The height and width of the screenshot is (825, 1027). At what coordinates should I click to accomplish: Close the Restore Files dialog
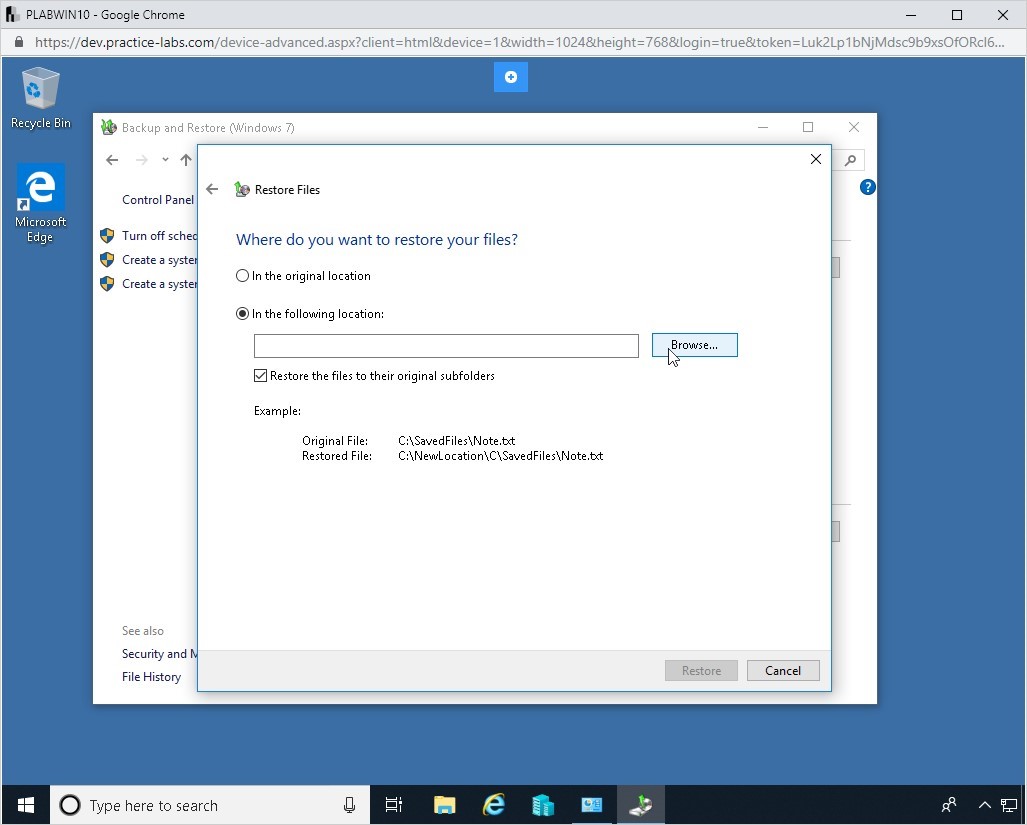[x=815, y=159]
